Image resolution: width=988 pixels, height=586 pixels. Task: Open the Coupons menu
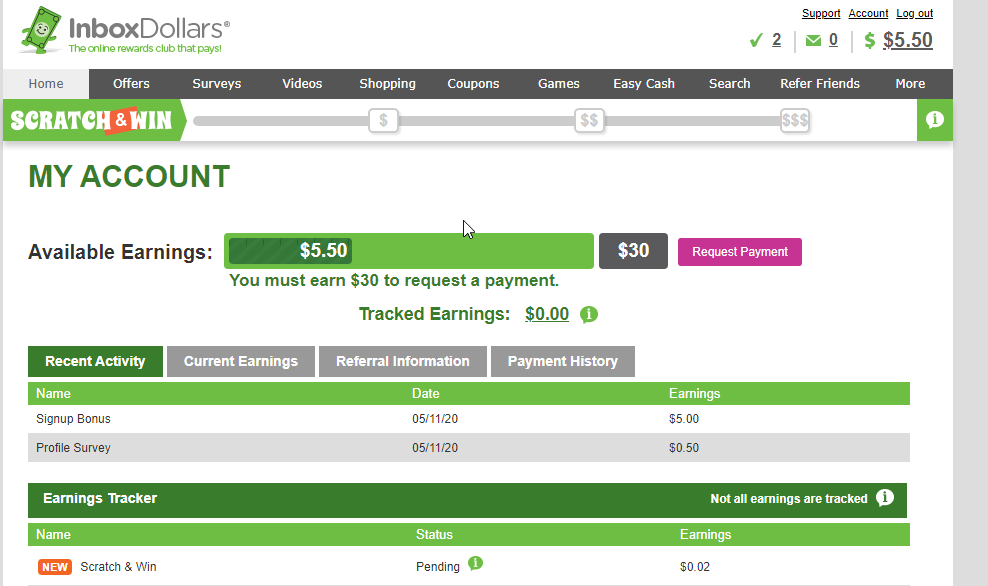[473, 84]
